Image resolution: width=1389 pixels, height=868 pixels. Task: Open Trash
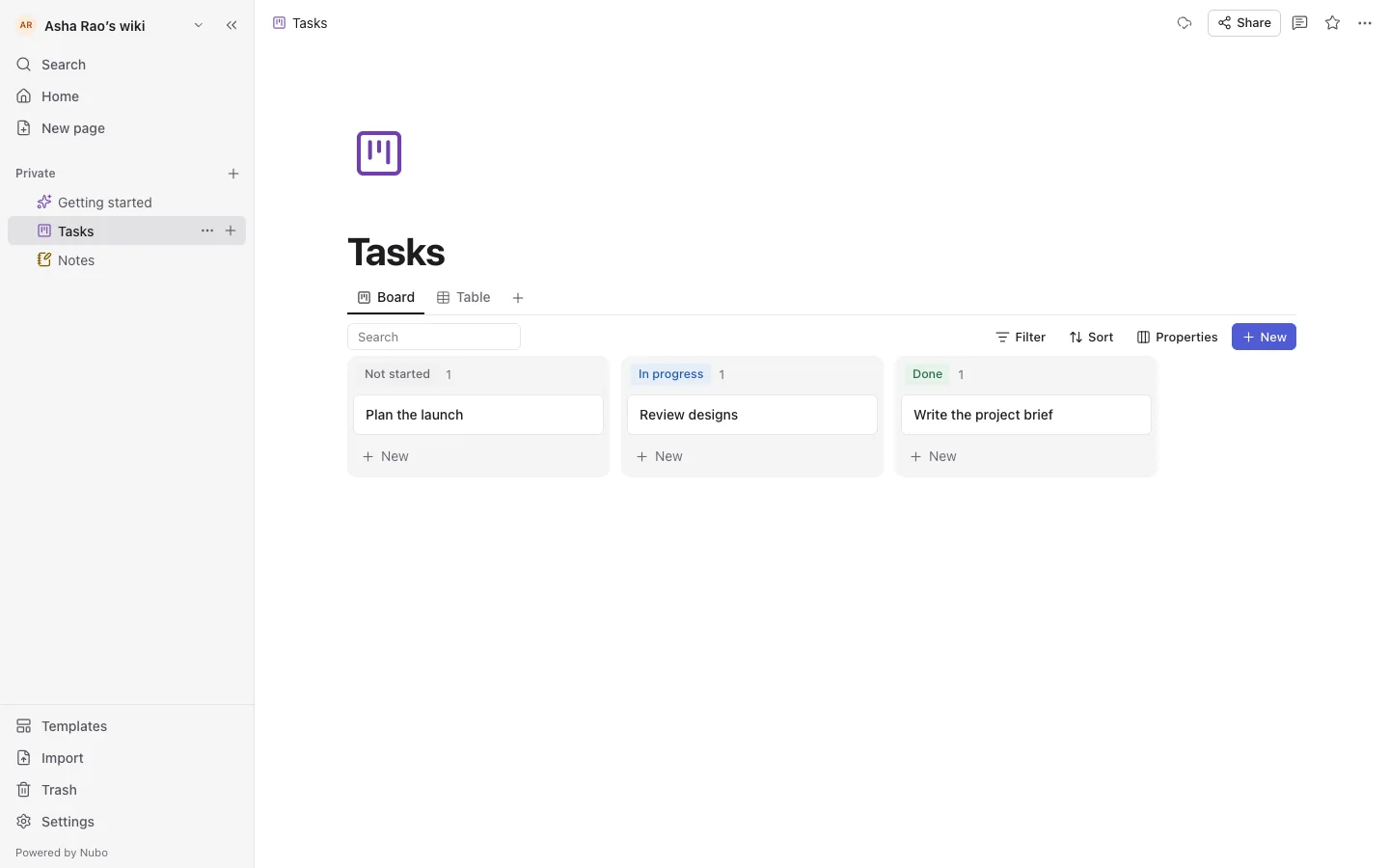[126, 790]
